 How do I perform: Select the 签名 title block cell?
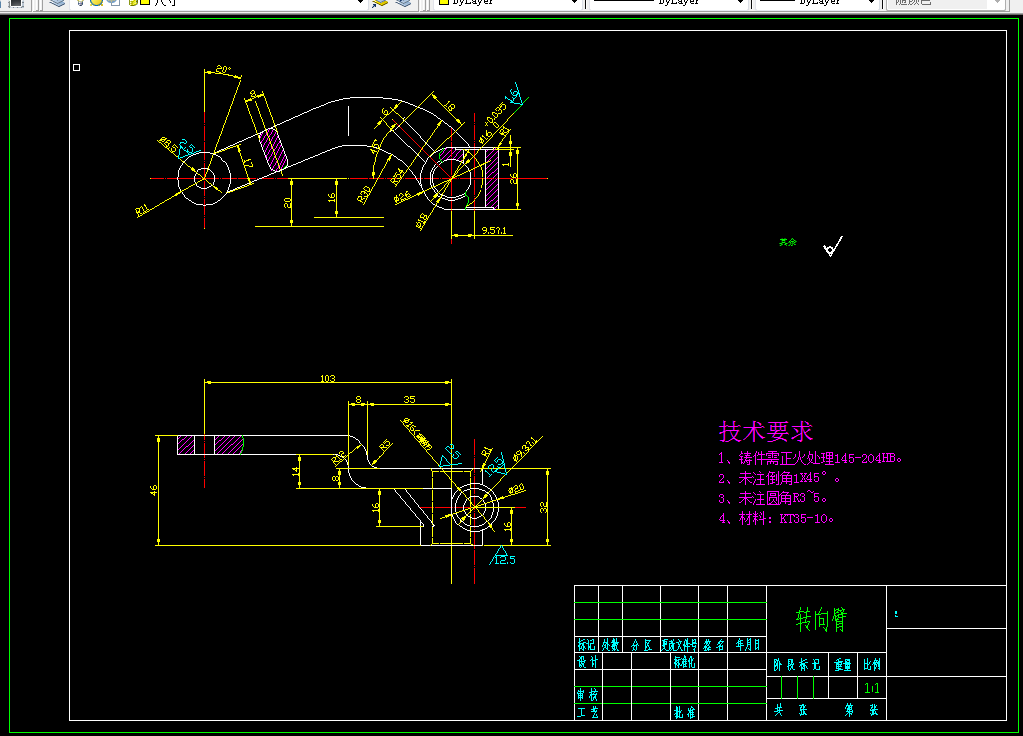[x=713, y=645]
